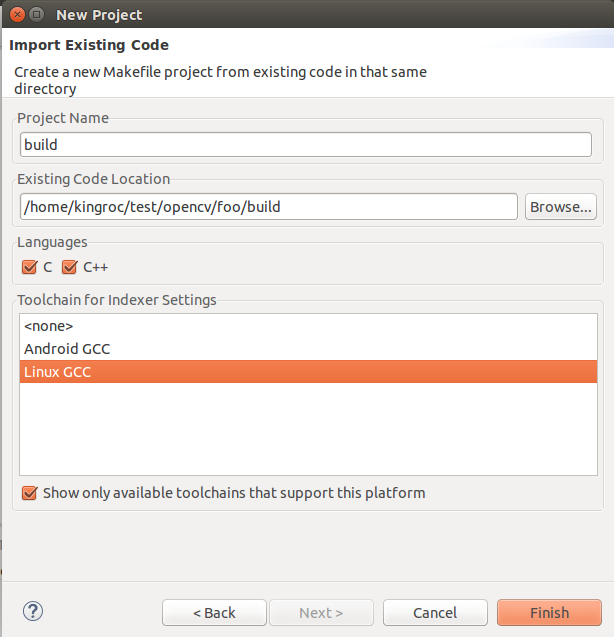
Task: Click the Import Existing Code heading
Action: coord(89,45)
